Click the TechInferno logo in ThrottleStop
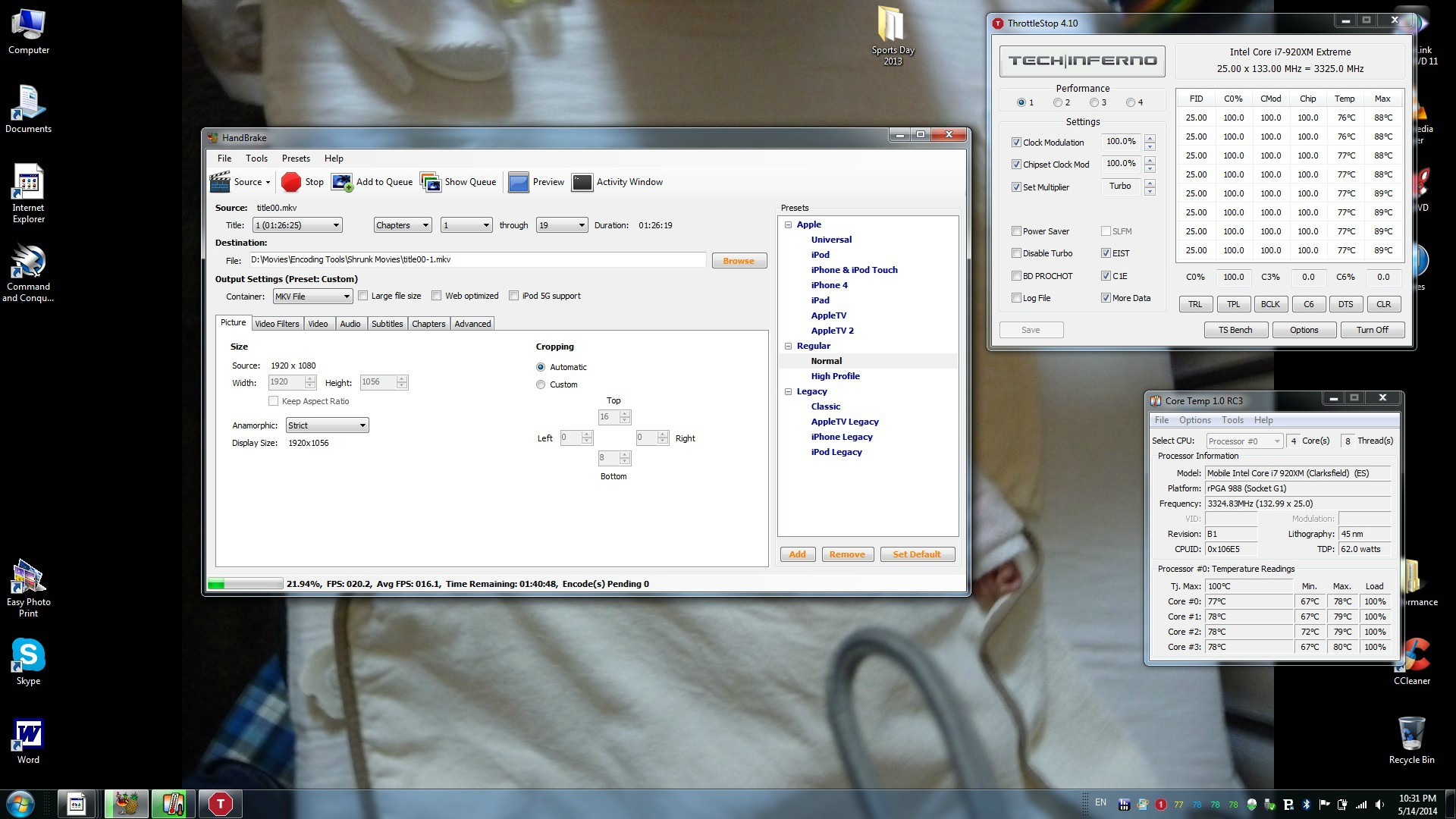Viewport: 1456px width, 819px height. (x=1082, y=61)
